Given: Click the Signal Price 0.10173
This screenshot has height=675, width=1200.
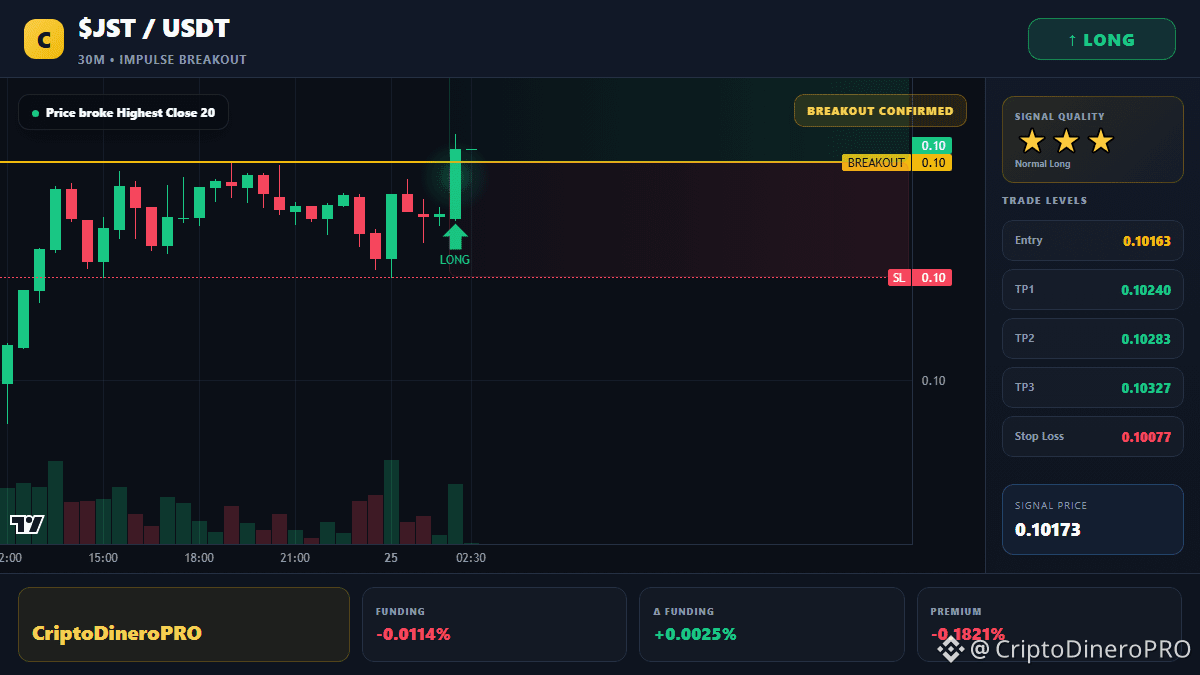Looking at the screenshot, I should pos(1047,530).
